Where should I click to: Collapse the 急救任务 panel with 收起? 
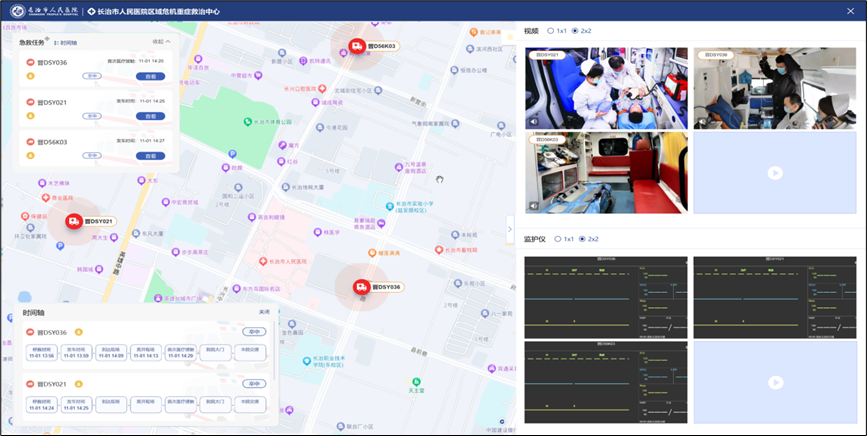[x=161, y=42]
